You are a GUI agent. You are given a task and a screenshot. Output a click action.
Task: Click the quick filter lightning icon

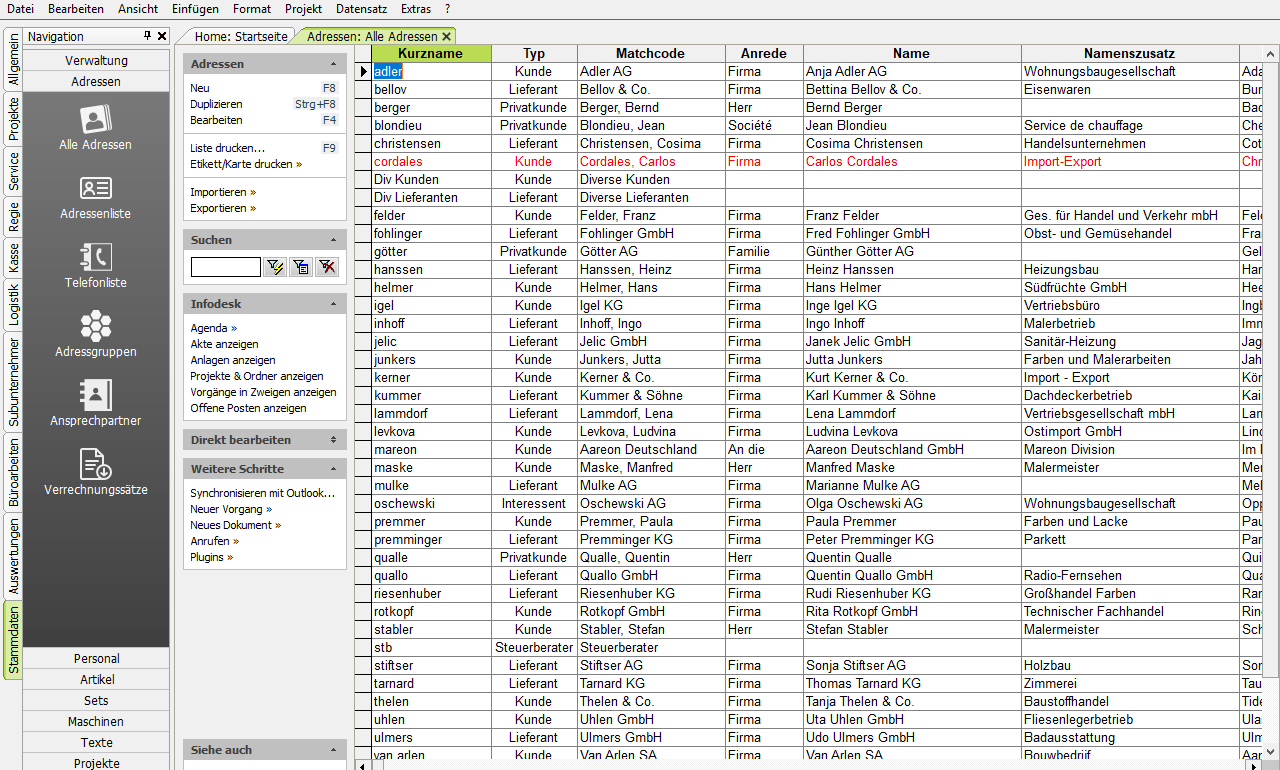(x=275, y=267)
